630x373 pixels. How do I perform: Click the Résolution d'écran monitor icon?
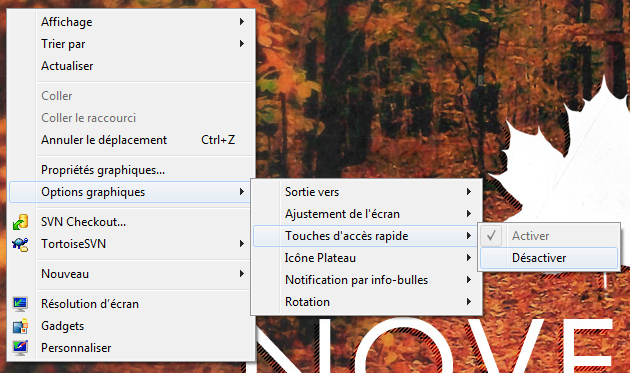click(x=20, y=304)
